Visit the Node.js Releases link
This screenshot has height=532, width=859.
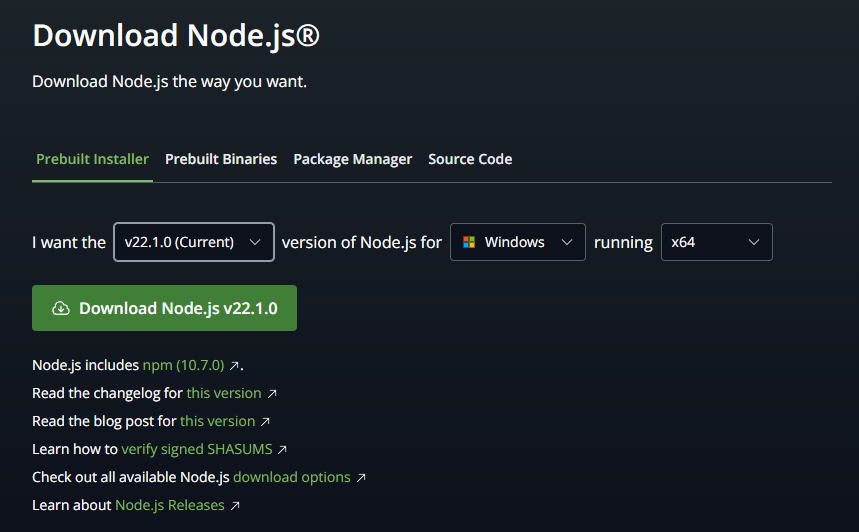click(x=170, y=505)
